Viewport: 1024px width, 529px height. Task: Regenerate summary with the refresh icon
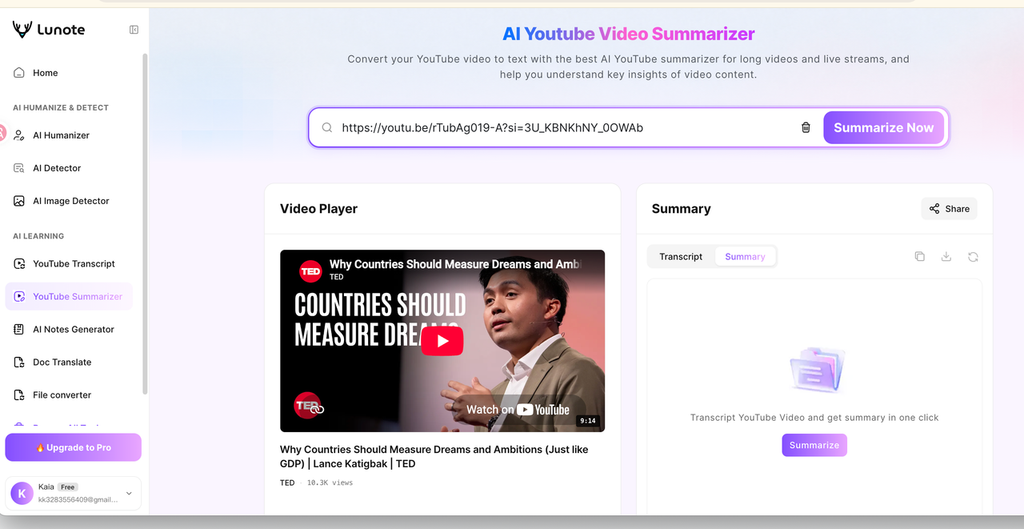tap(973, 257)
